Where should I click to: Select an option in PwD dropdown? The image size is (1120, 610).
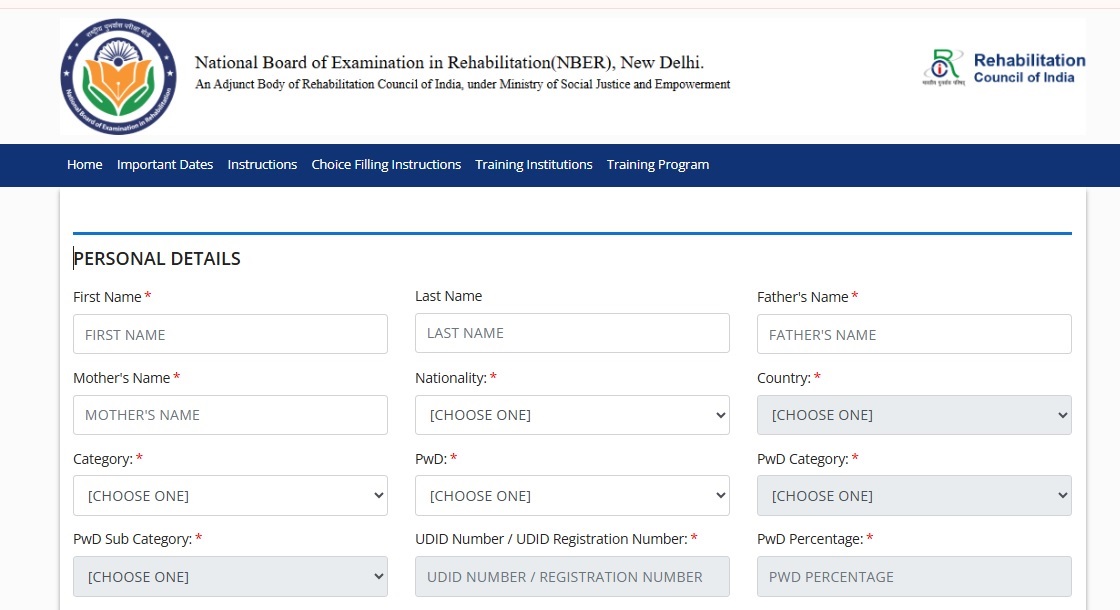(572, 496)
